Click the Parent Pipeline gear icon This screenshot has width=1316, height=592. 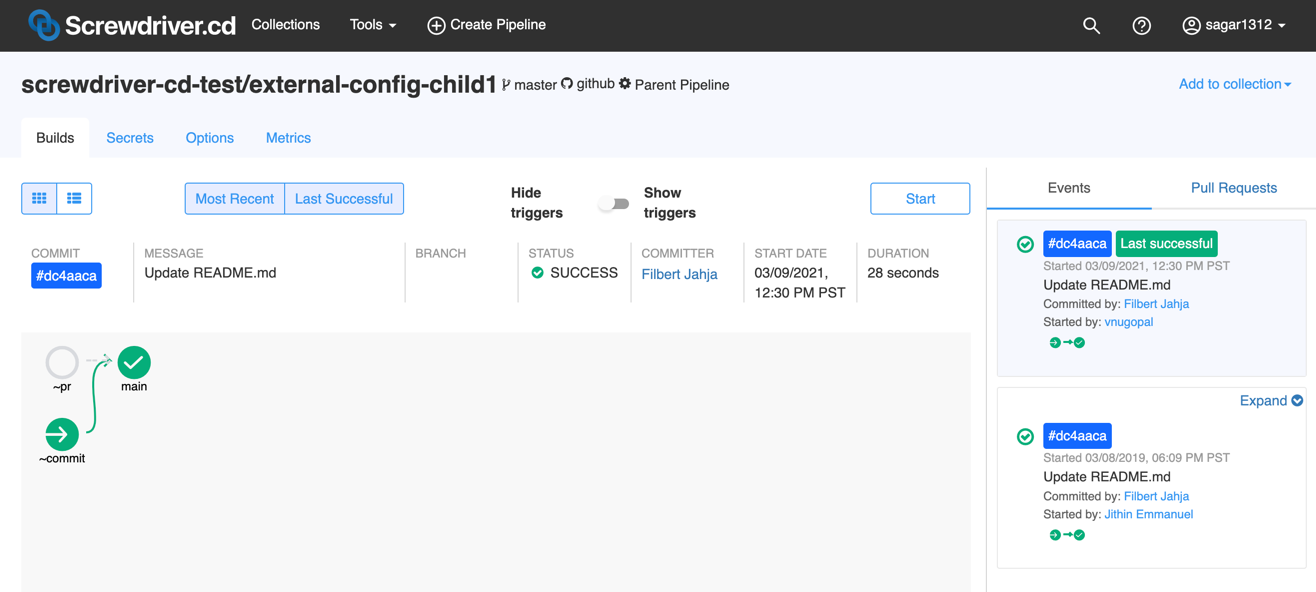pyautogui.click(x=625, y=84)
